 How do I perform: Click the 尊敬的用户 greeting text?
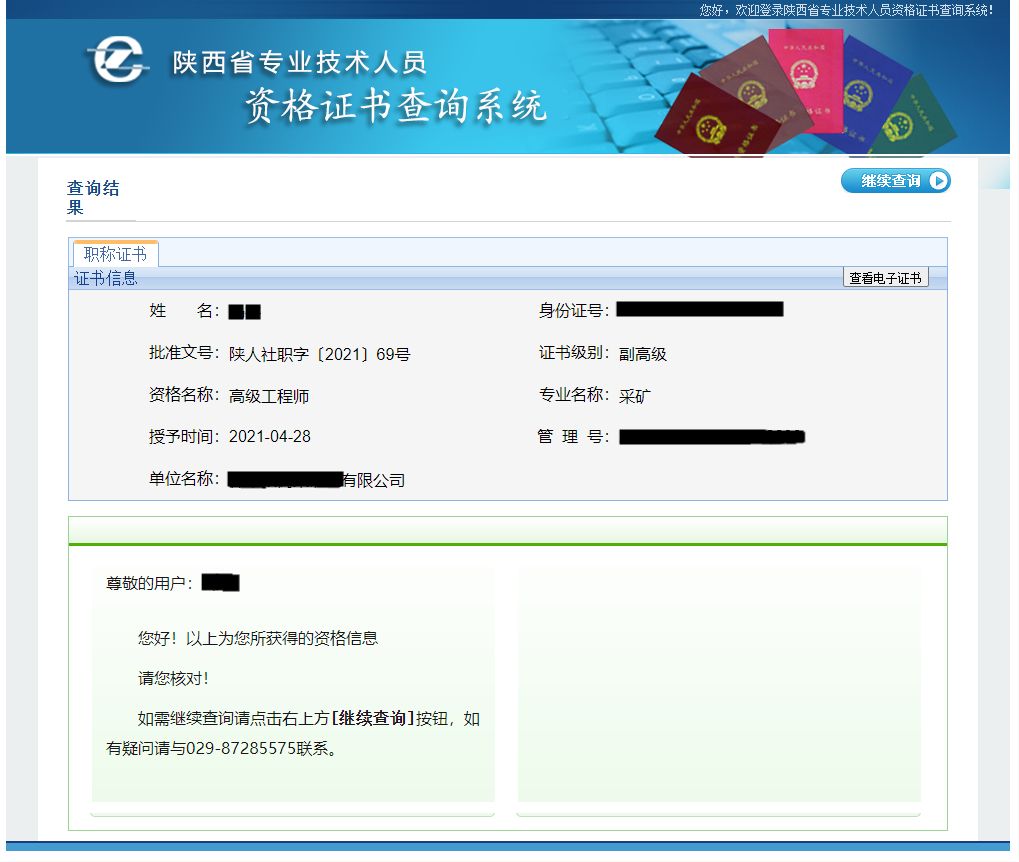click(149, 583)
